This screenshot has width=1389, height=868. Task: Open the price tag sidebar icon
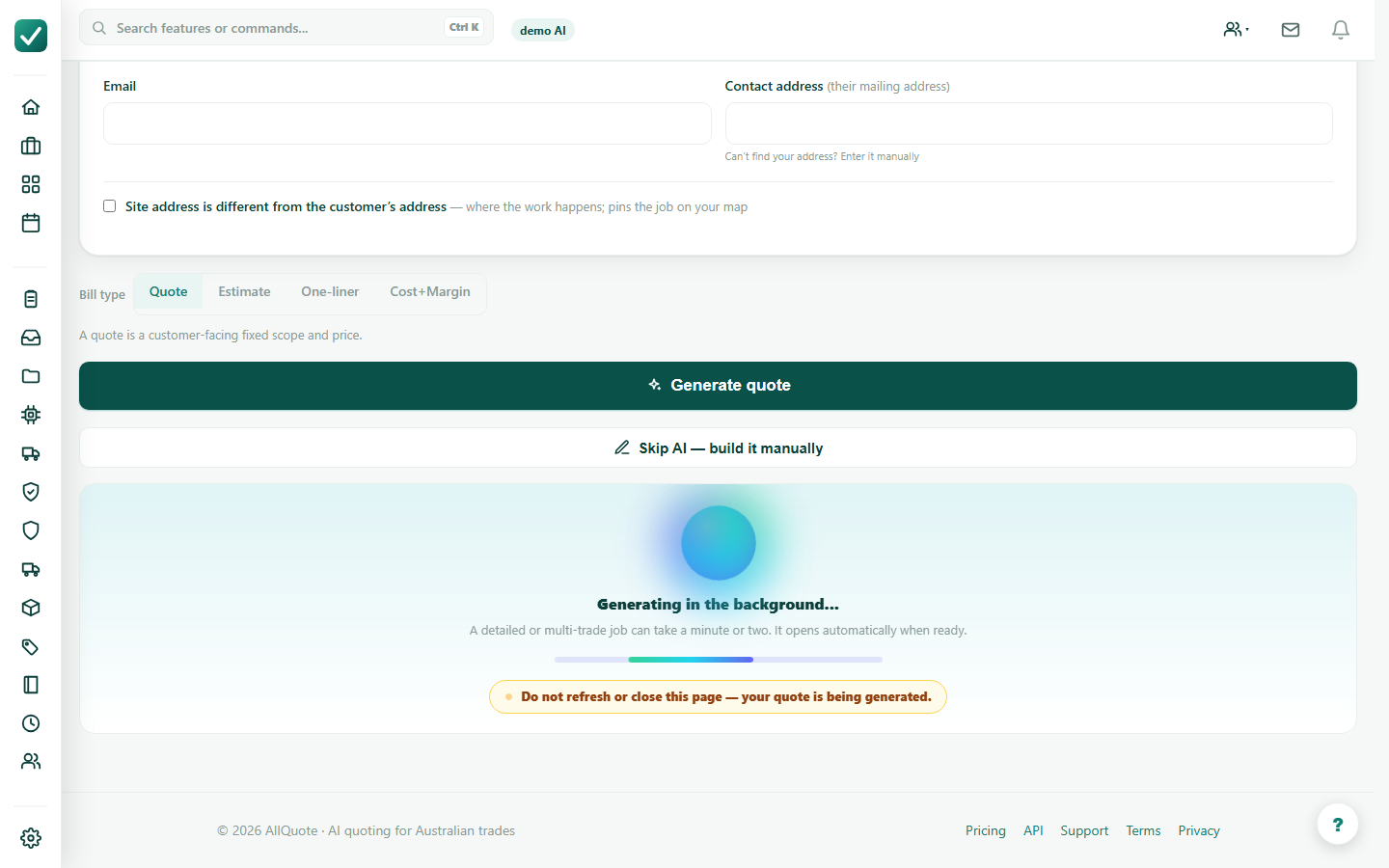31,646
